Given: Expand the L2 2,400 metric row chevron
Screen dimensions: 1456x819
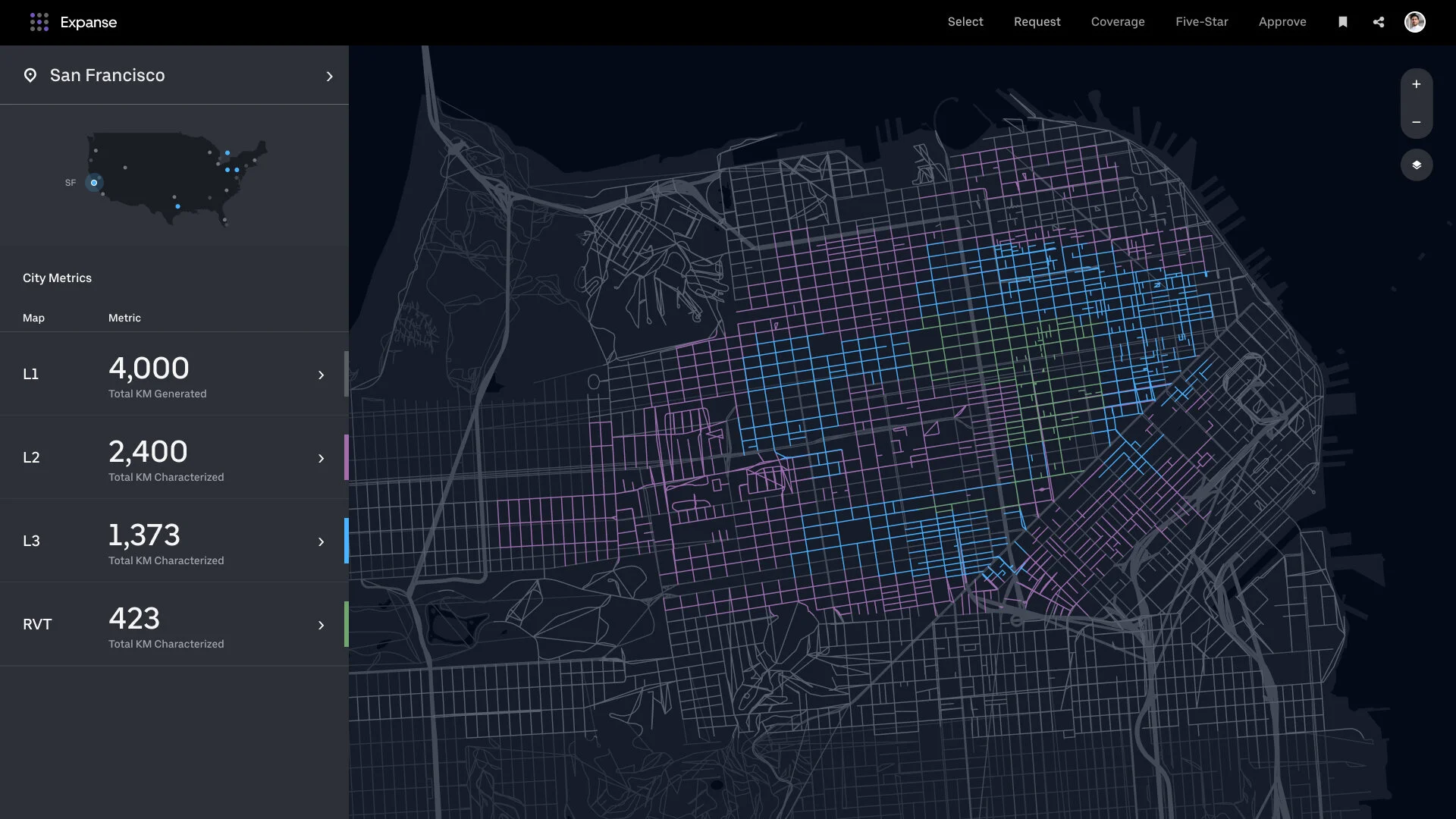Looking at the screenshot, I should [x=321, y=459].
